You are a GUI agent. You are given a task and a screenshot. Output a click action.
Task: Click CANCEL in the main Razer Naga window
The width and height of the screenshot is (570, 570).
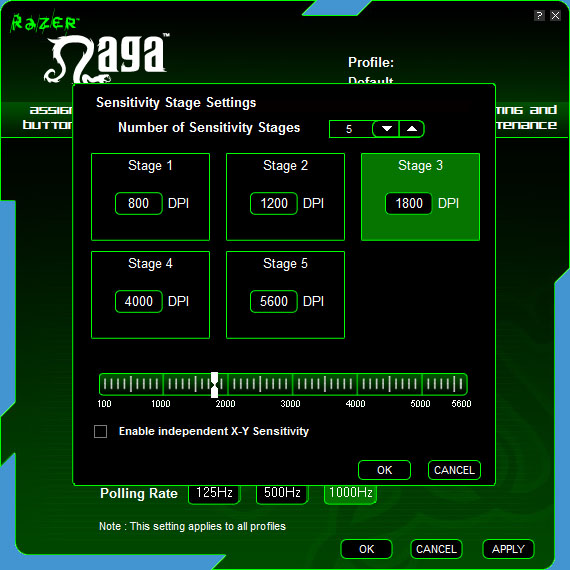(x=436, y=549)
